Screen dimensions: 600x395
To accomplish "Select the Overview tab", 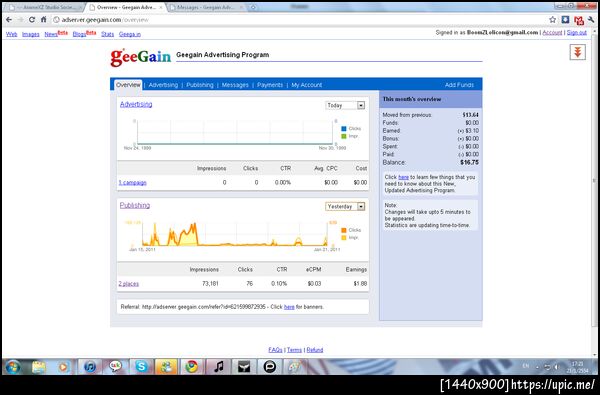I will coord(128,85).
